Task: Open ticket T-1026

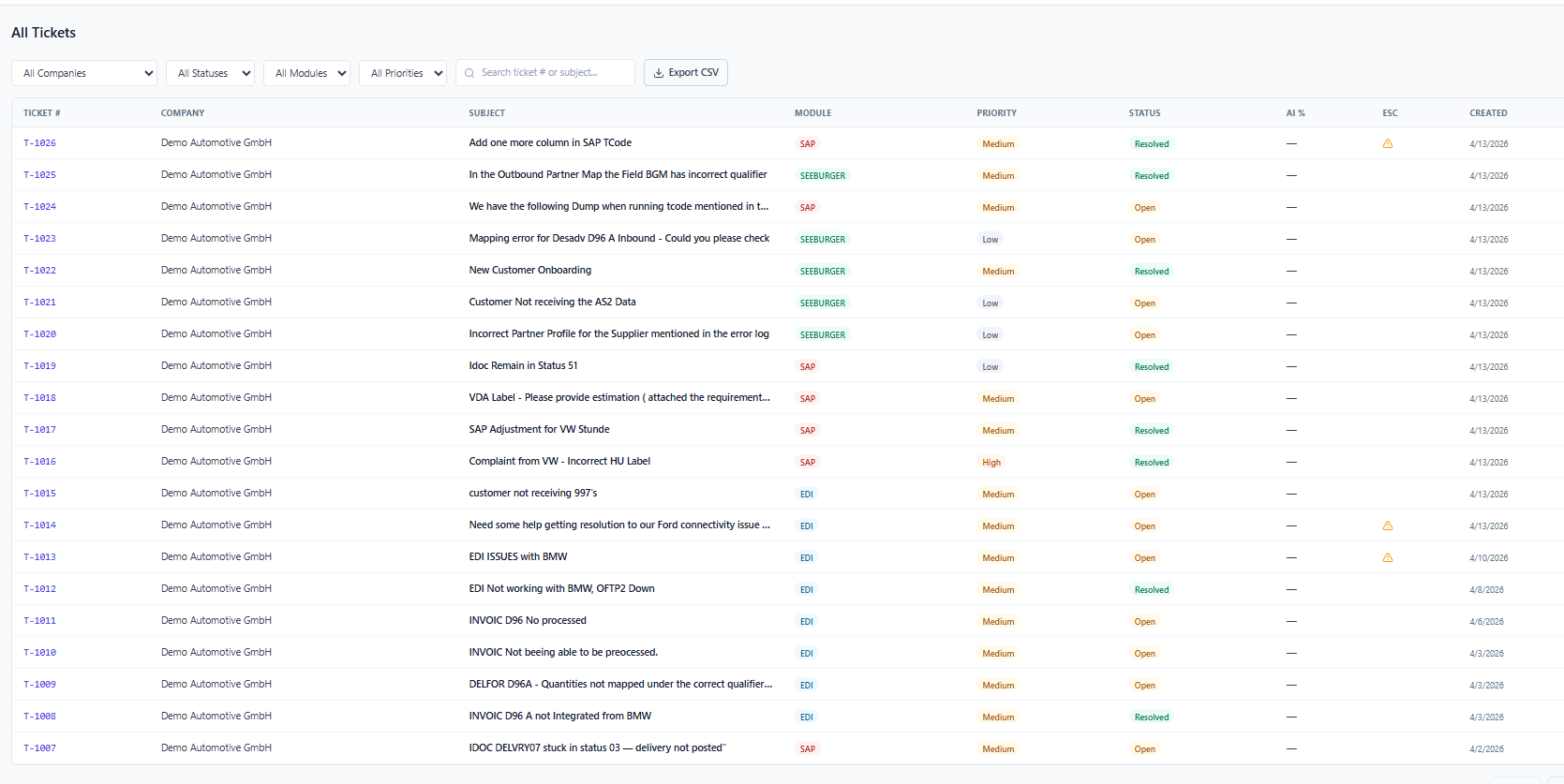Action: [x=39, y=143]
